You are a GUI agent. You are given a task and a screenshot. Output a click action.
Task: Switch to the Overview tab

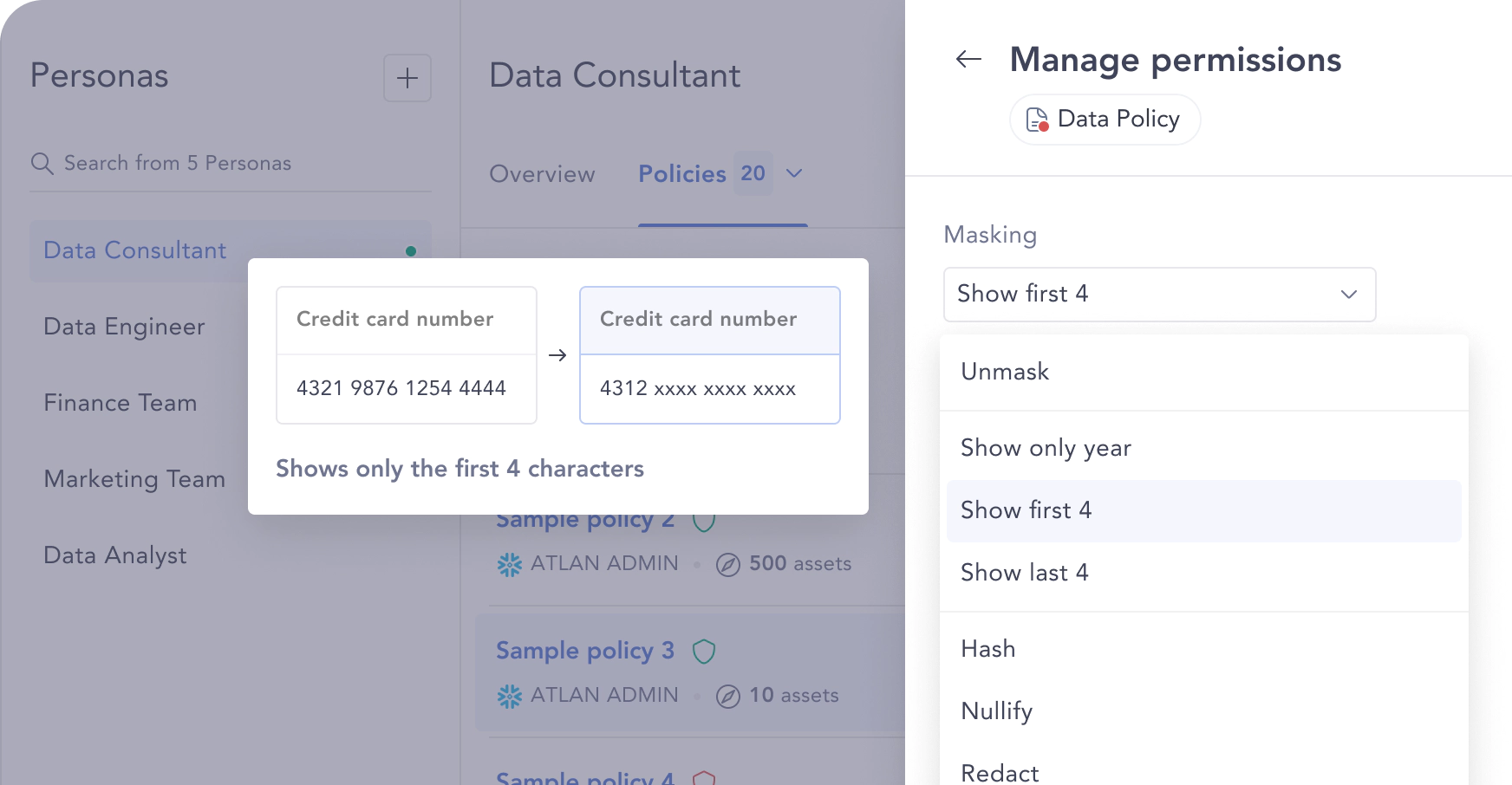542,174
